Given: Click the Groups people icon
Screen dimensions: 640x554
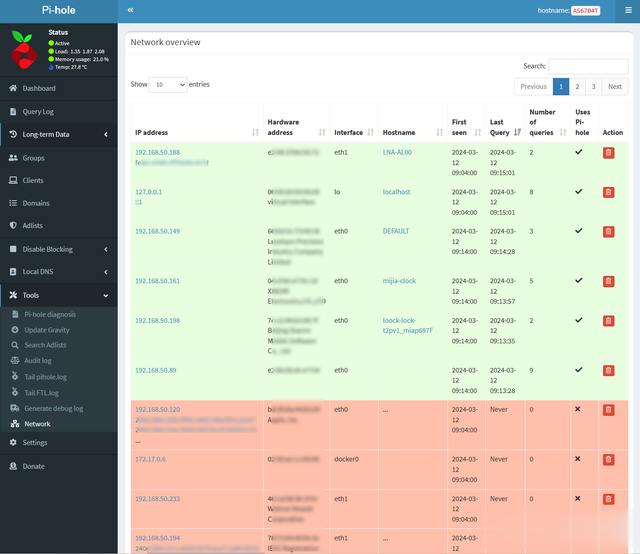Looking at the screenshot, I should tap(13, 158).
